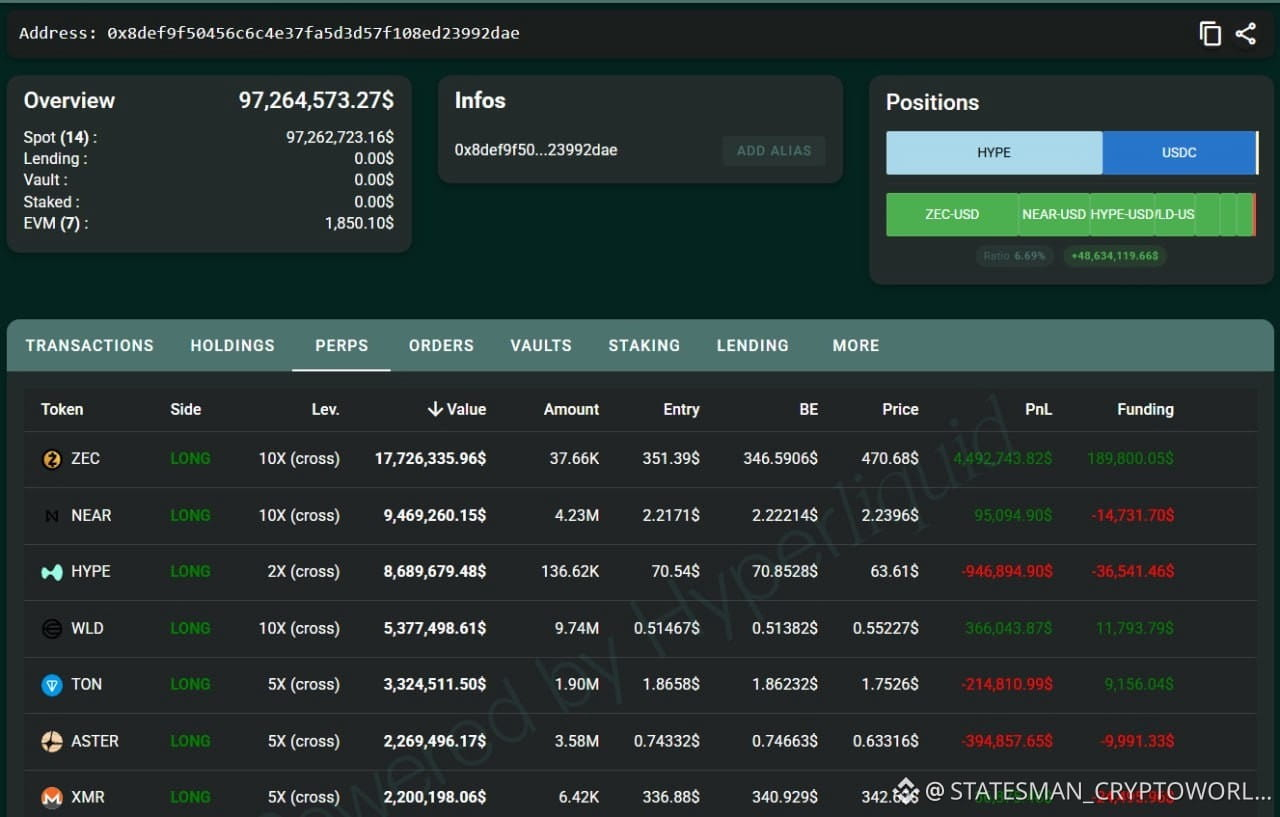Click the XMR token icon

(x=52, y=798)
